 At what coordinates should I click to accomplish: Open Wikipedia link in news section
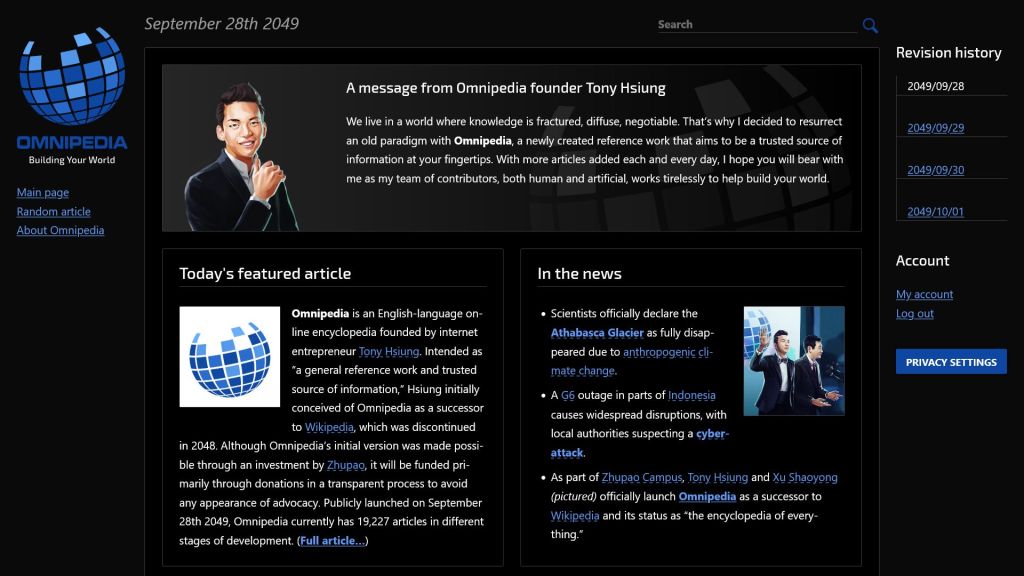(x=575, y=515)
